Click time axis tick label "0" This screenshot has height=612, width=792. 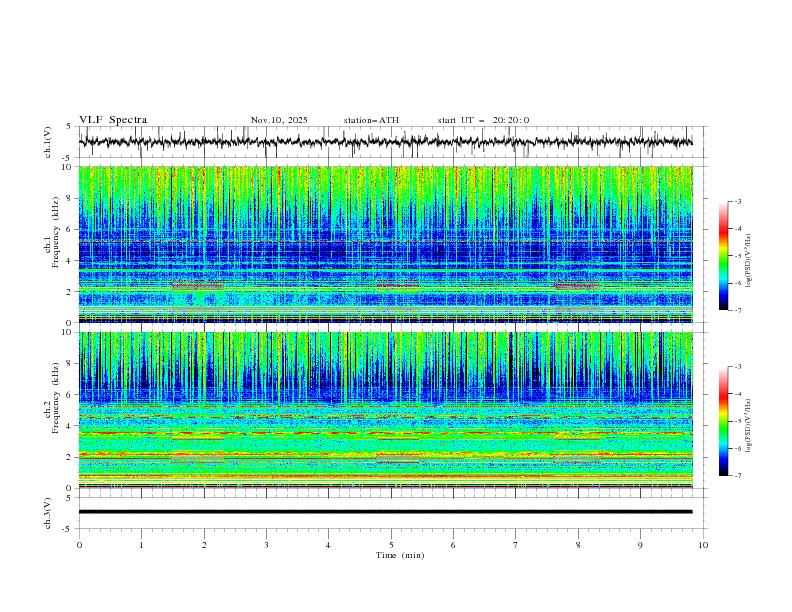79,545
